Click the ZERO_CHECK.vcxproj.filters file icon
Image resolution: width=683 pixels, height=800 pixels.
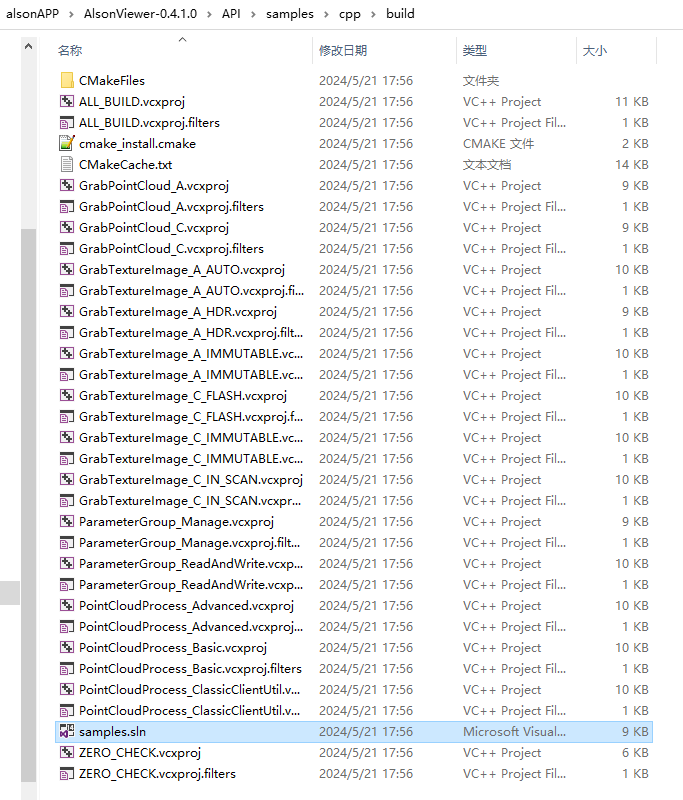tap(67, 774)
